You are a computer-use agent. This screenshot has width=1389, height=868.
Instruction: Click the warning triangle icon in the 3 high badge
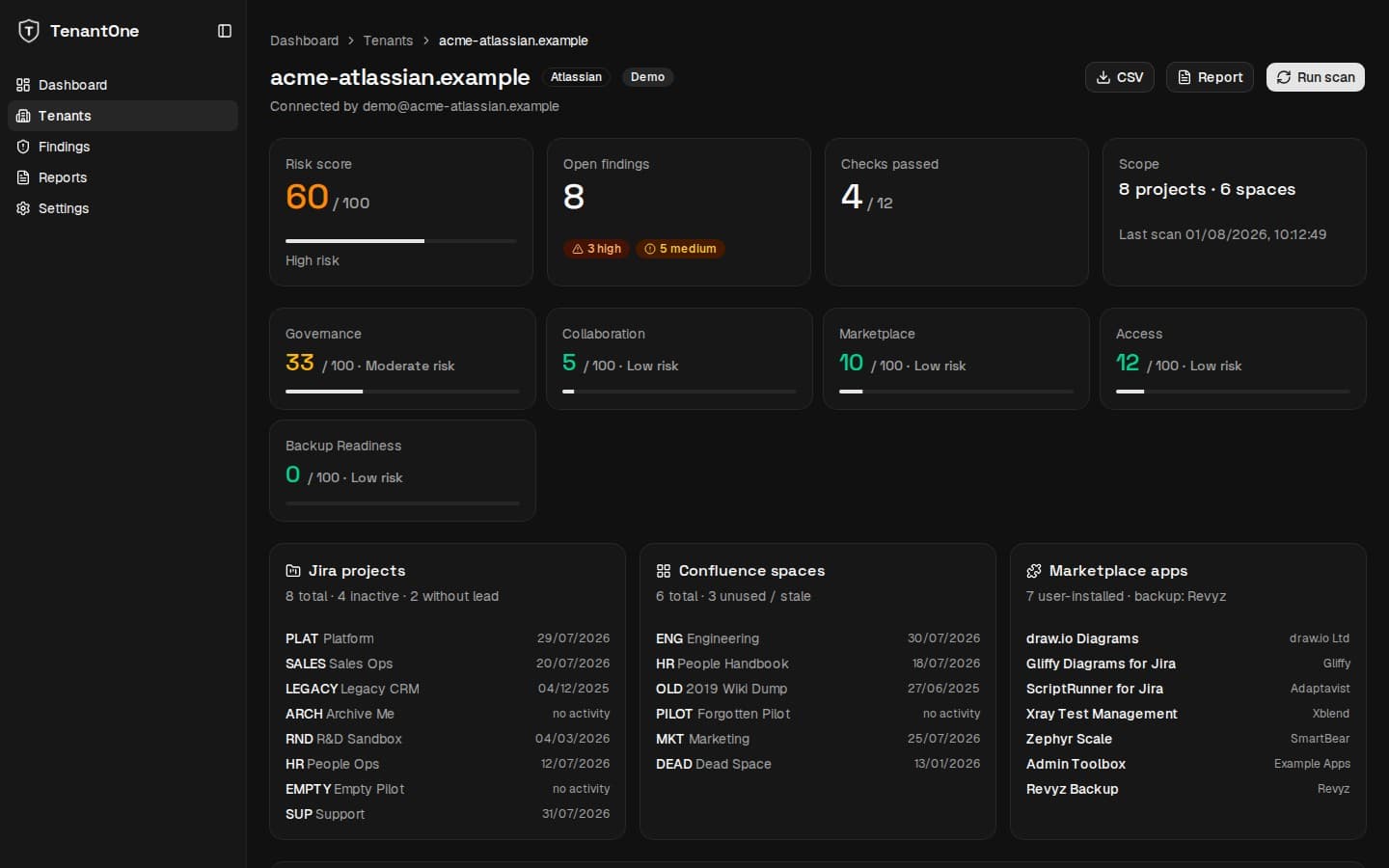[578, 249]
